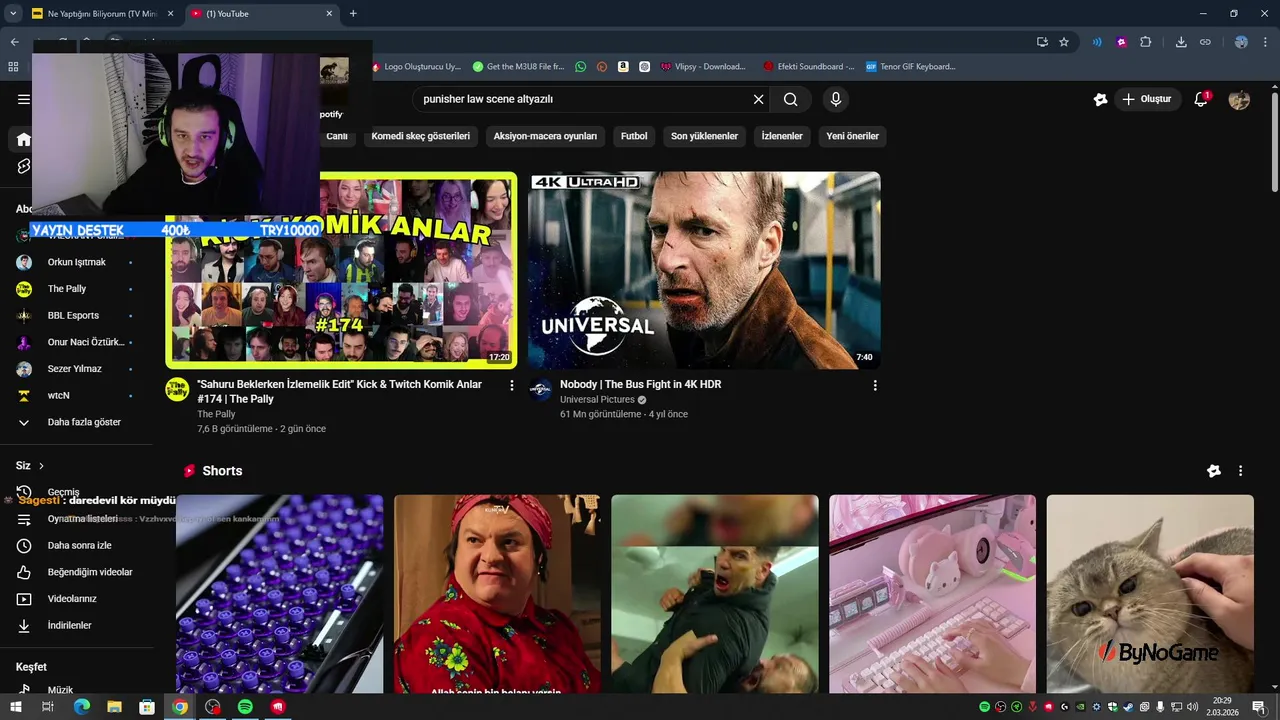Select the Komedi skeç gösterileri chip

420,136
